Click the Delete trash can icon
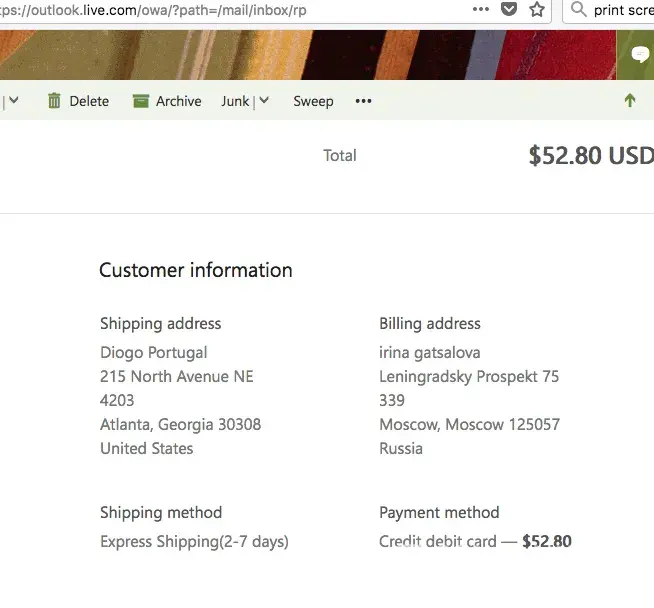Image resolution: width=654 pixels, height=608 pixels. pos(54,101)
